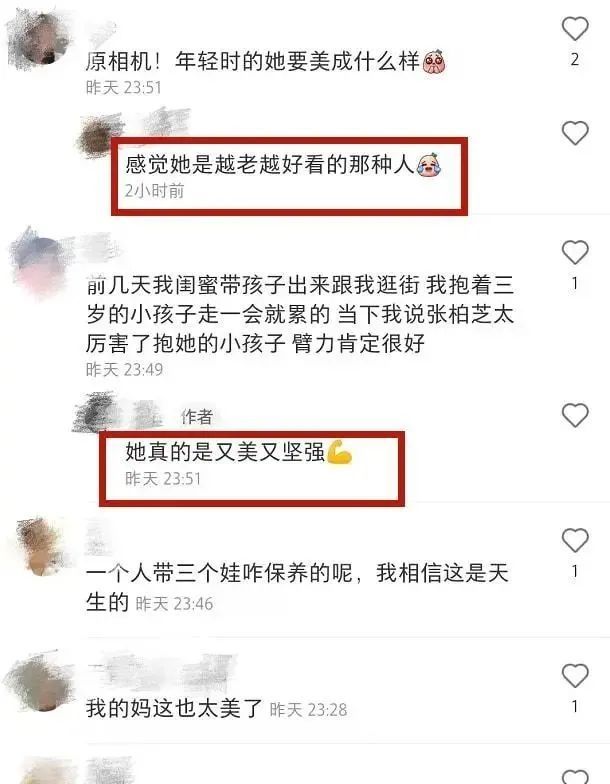This screenshot has height=784, width=610.
Task: Like the comment about 闺蜜带孩子逛街
Action: click(x=575, y=252)
